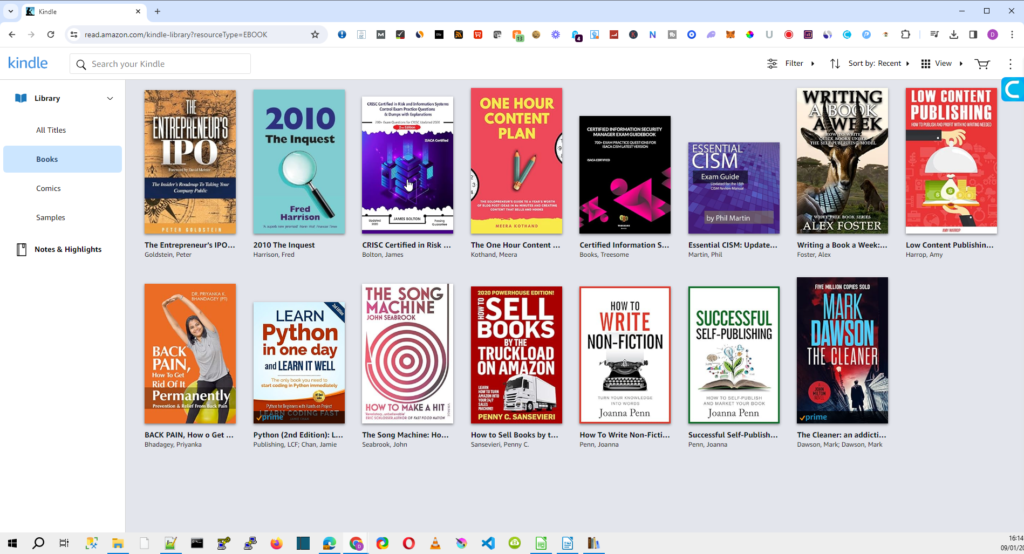Open Successful Self-Publishing book cover
The width and height of the screenshot is (1024, 554).
(734, 355)
